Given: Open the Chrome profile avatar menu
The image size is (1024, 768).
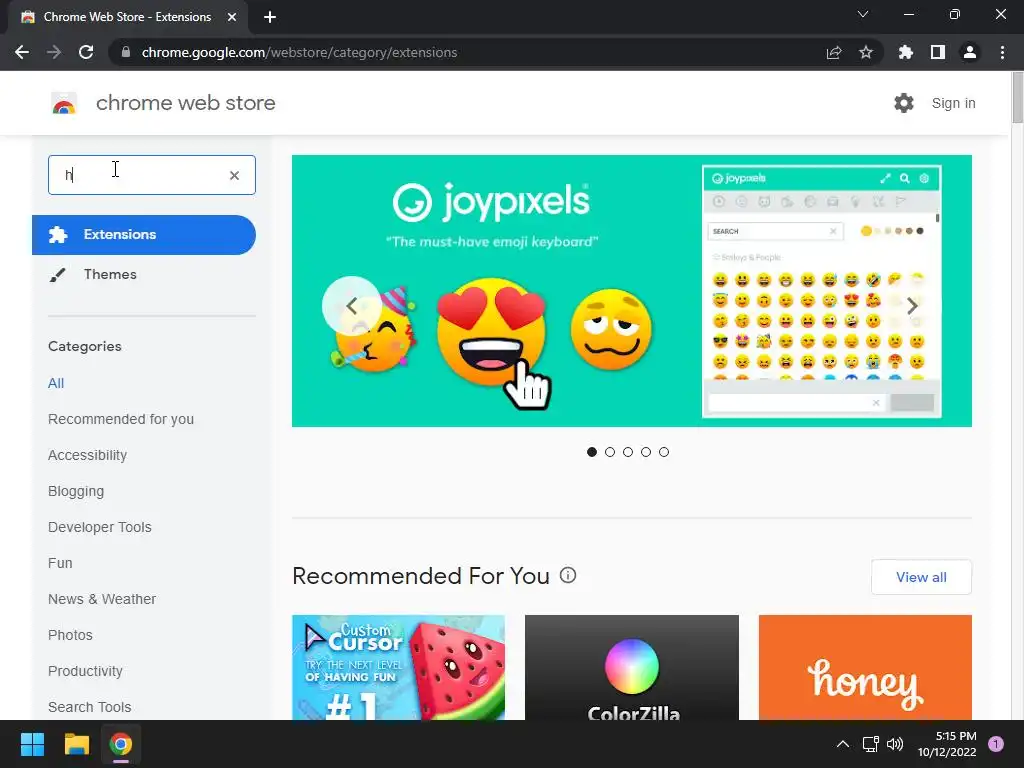Looking at the screenshot, I should click(970, 52).
